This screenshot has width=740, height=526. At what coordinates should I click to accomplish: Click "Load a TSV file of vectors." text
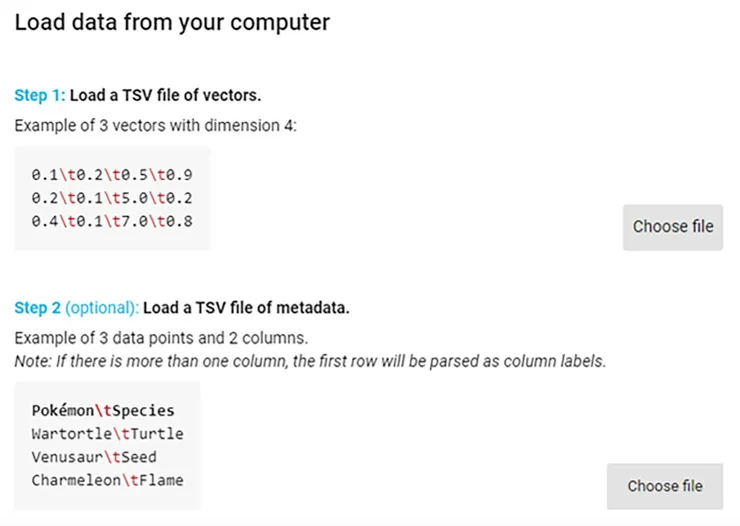(165, 96)
